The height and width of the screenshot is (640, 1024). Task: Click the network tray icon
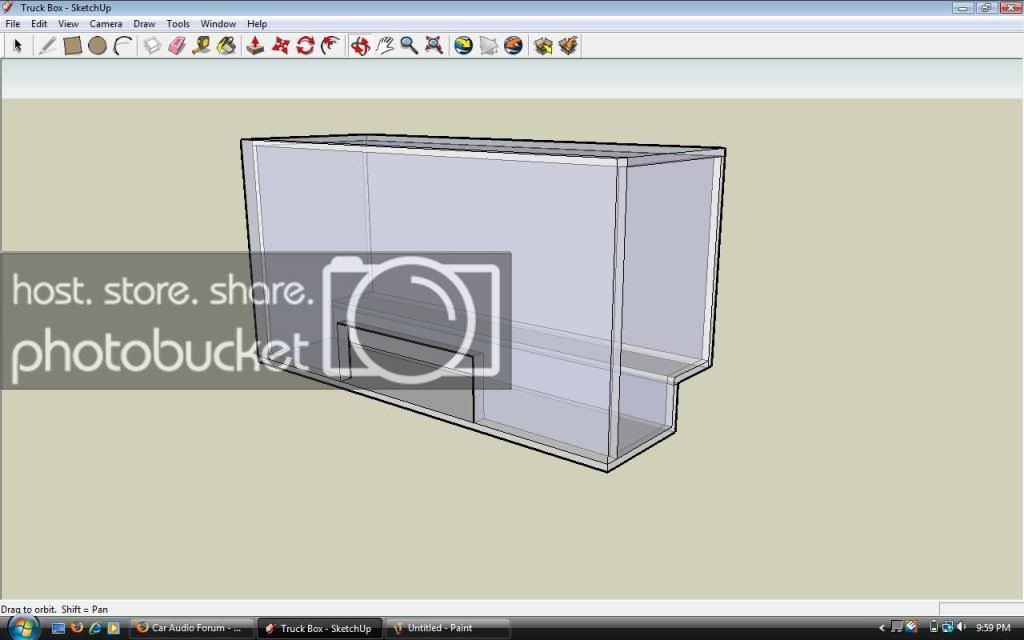[948, 628]
